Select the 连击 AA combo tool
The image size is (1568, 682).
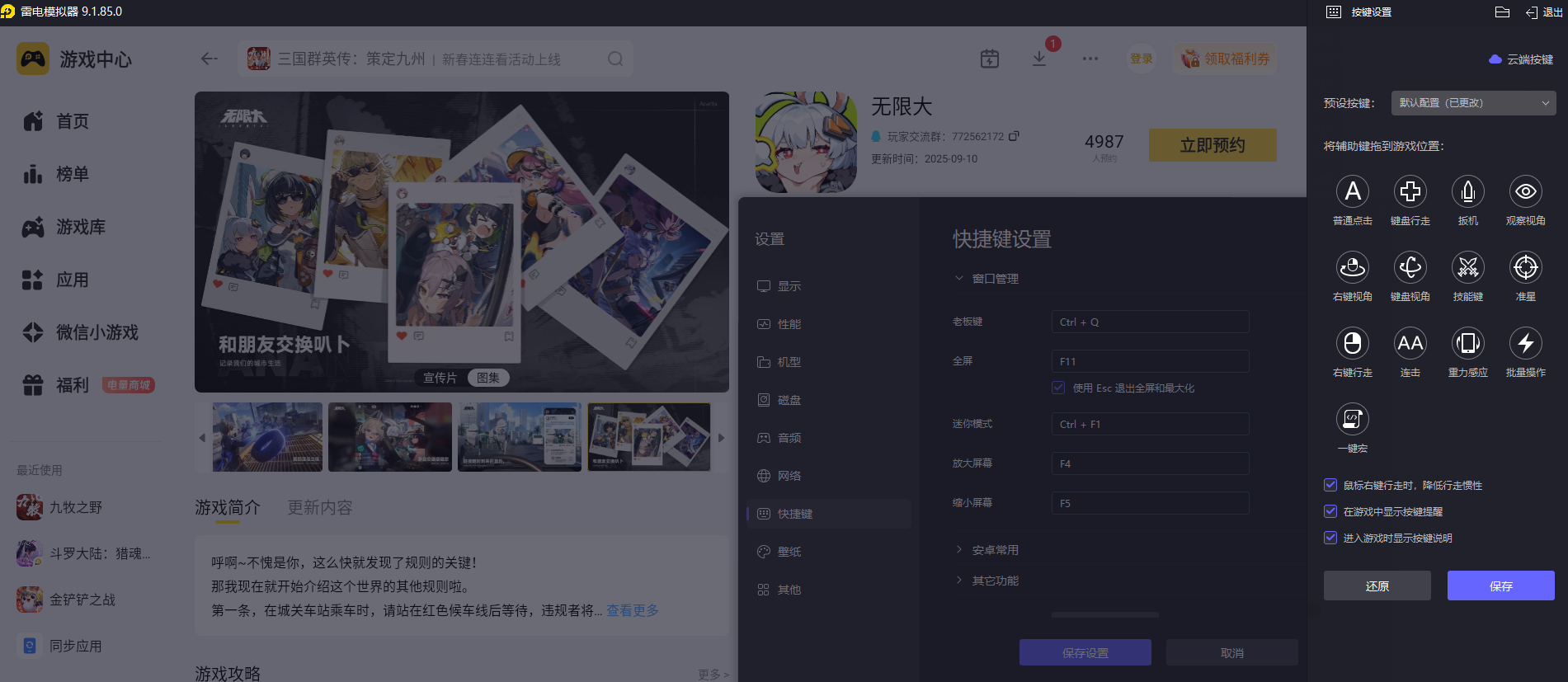tap(1410, 343)
